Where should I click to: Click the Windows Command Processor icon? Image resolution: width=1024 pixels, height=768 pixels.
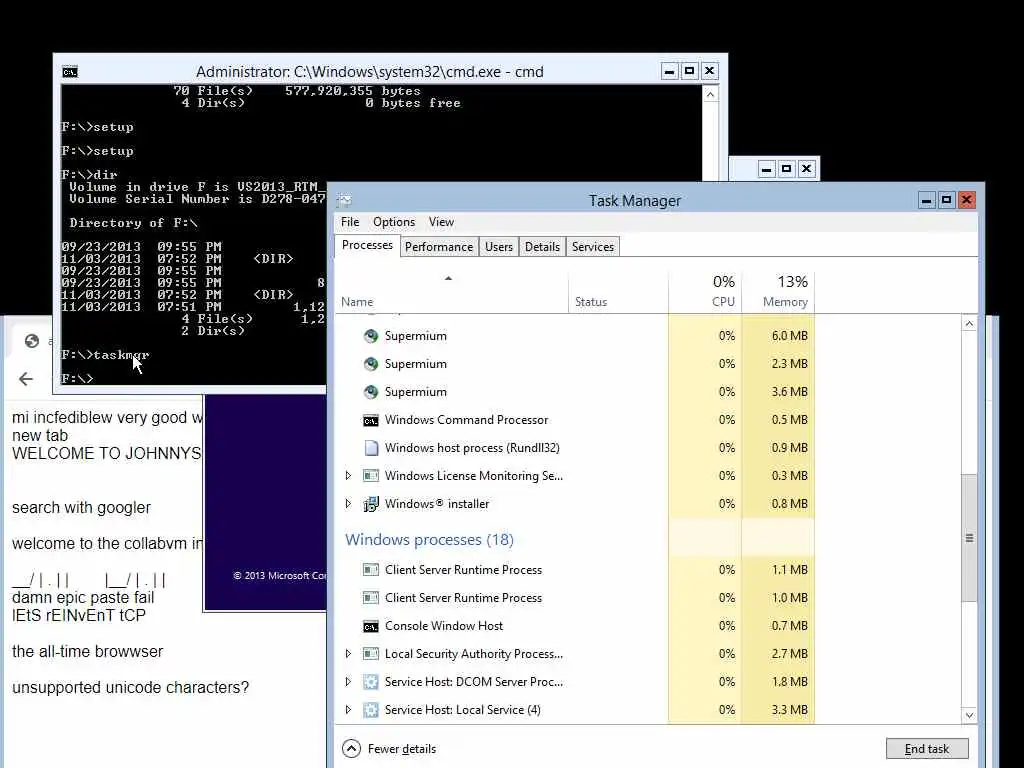click(371, 420)
